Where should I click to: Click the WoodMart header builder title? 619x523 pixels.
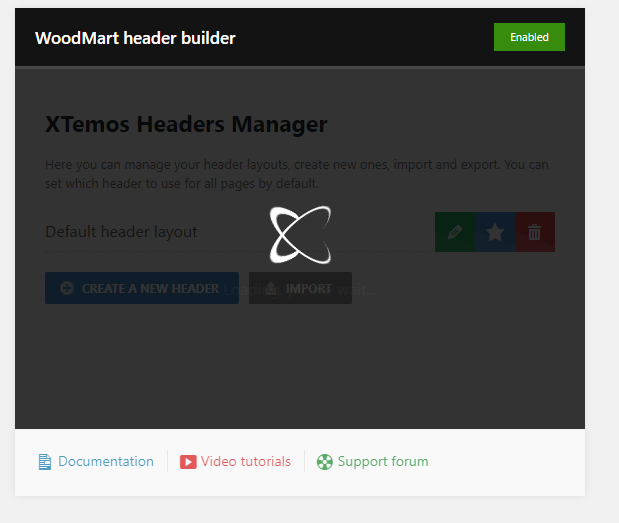[135, 38]
